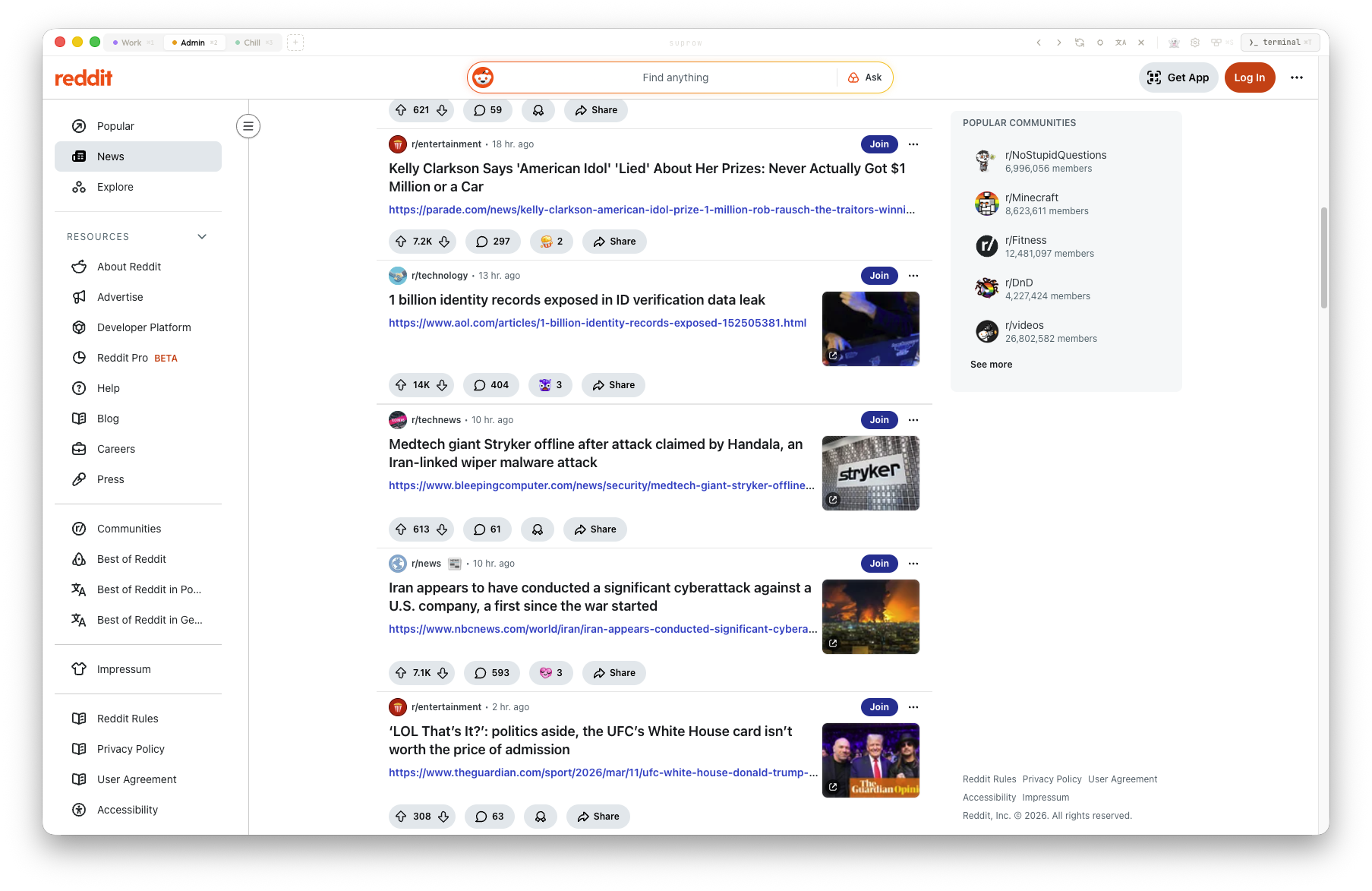Open the Ask AI search assistant
This screenshot has width=1372, height=891.
click(x=865, y=77)
